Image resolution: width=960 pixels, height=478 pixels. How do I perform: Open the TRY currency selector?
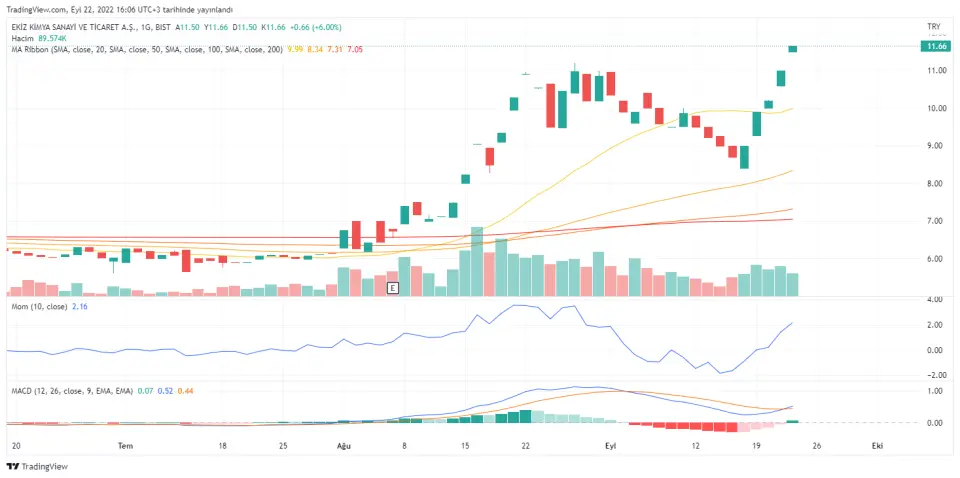tap(934, 26)
